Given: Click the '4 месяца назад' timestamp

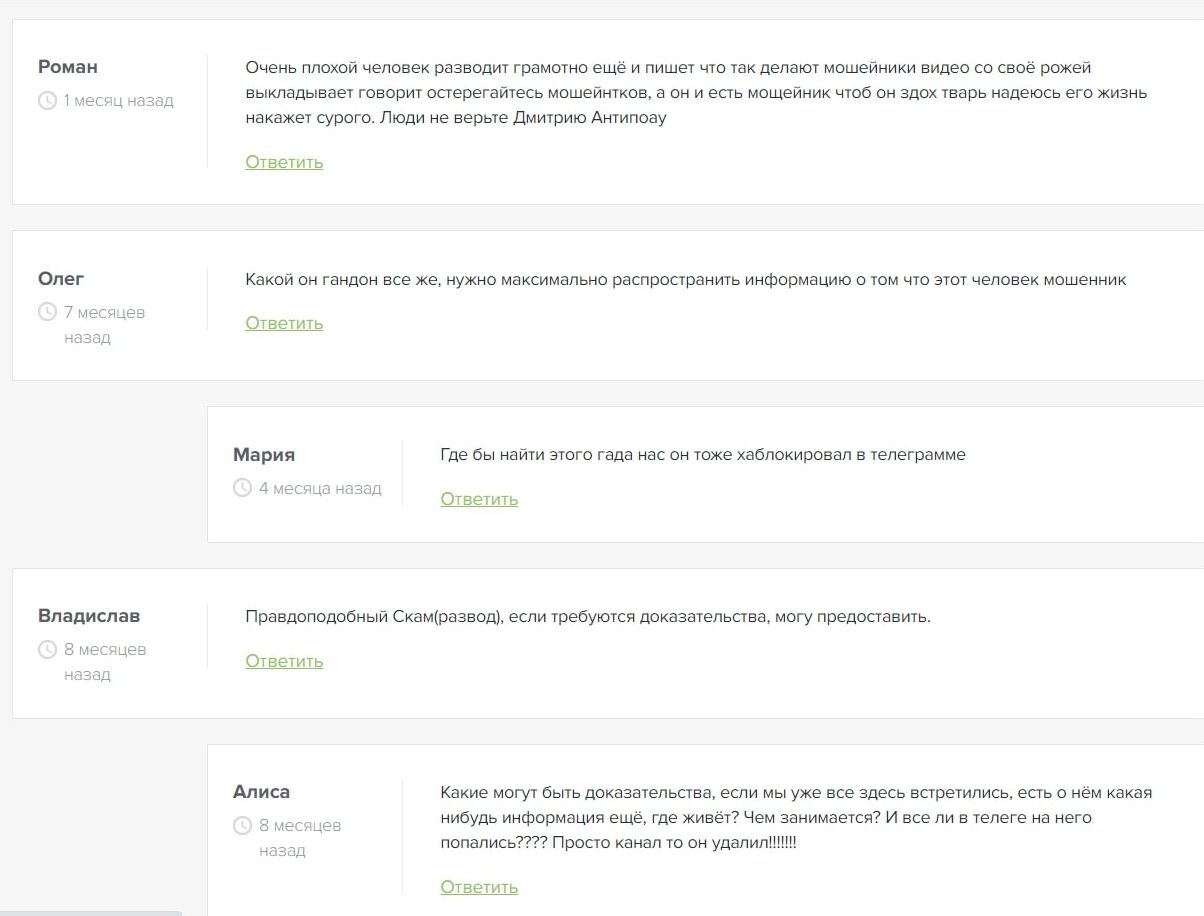Looking at the screenshot, I should [320, 489].
